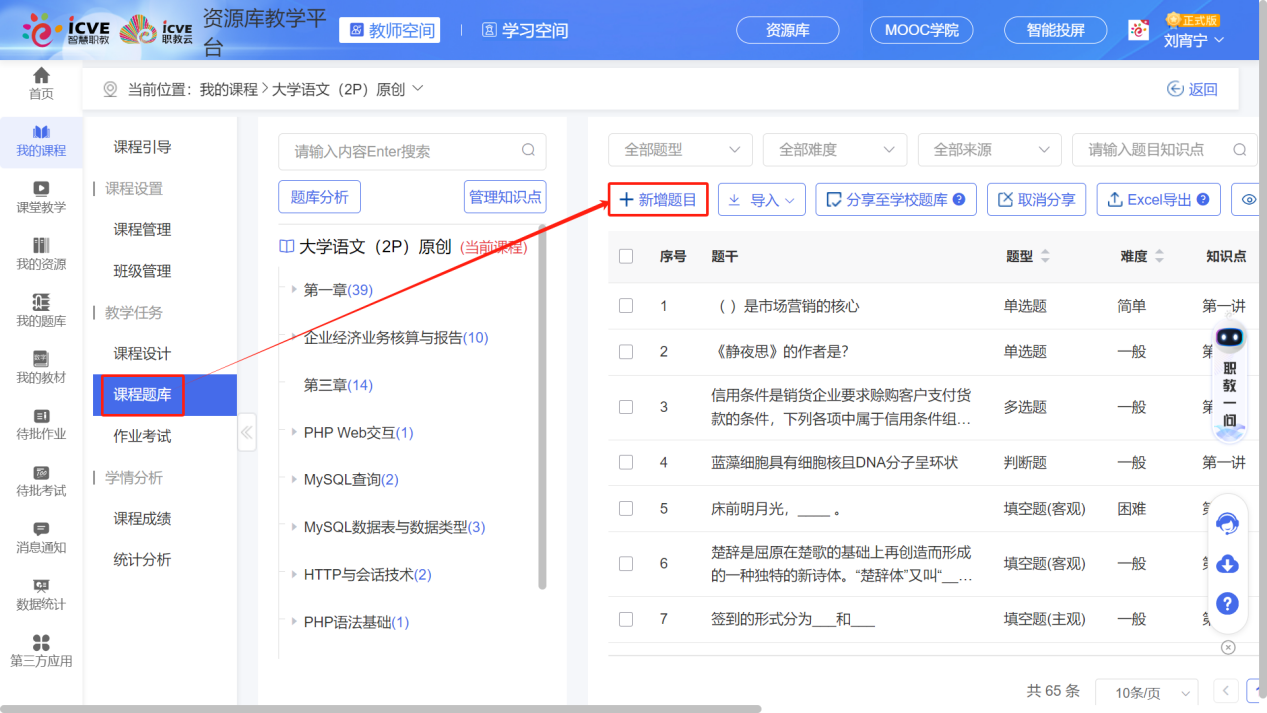Click the floating help question-mark icon
1267x713 pixels.
point(1227,604)
